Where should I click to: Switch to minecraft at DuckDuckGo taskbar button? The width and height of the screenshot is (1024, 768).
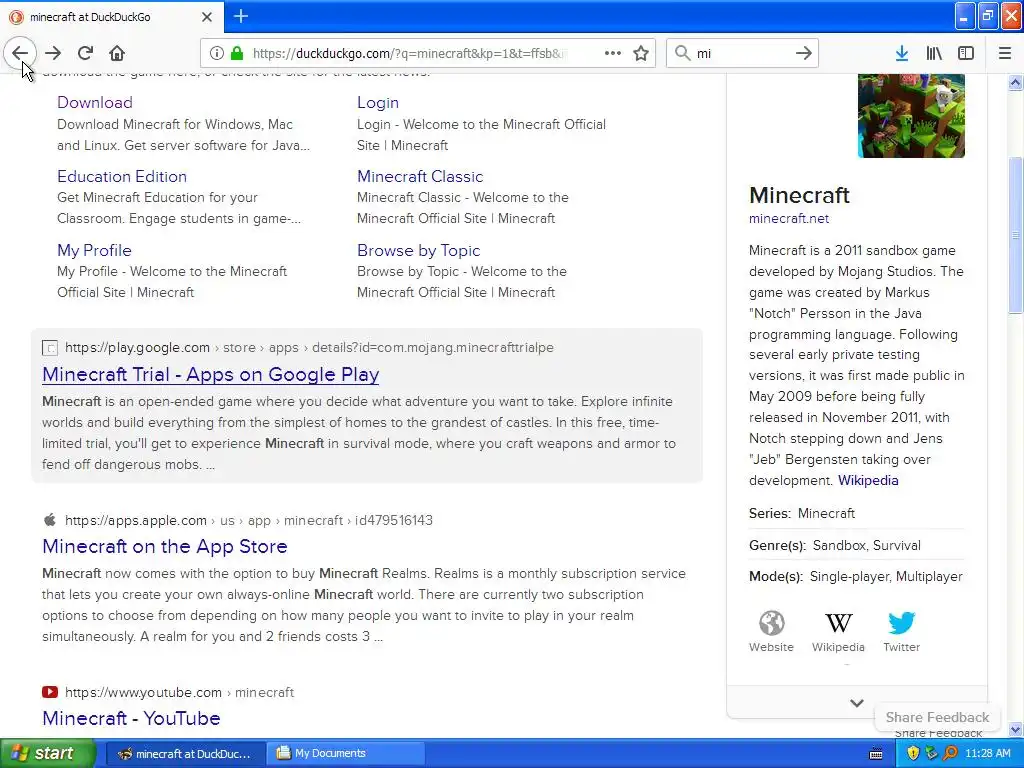185,753
